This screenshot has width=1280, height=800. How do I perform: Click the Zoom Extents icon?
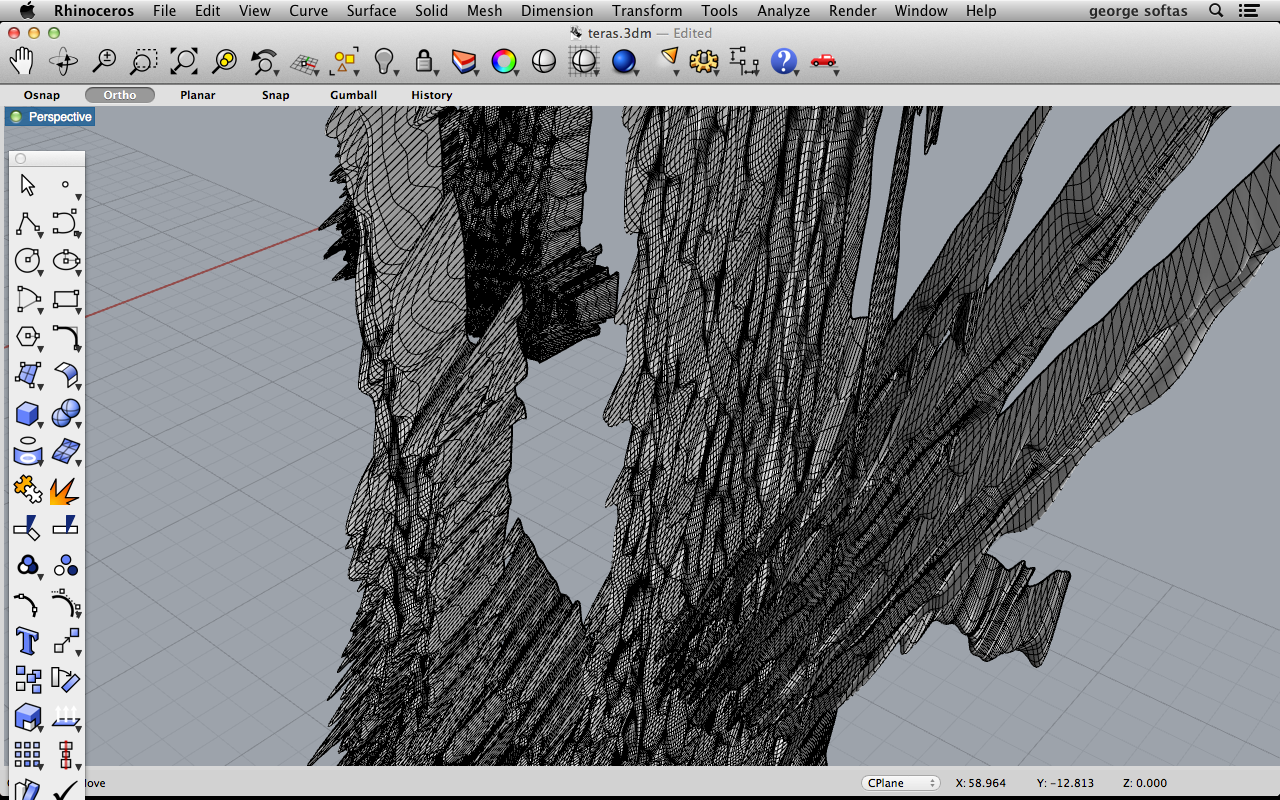click(x=184, y=62)
